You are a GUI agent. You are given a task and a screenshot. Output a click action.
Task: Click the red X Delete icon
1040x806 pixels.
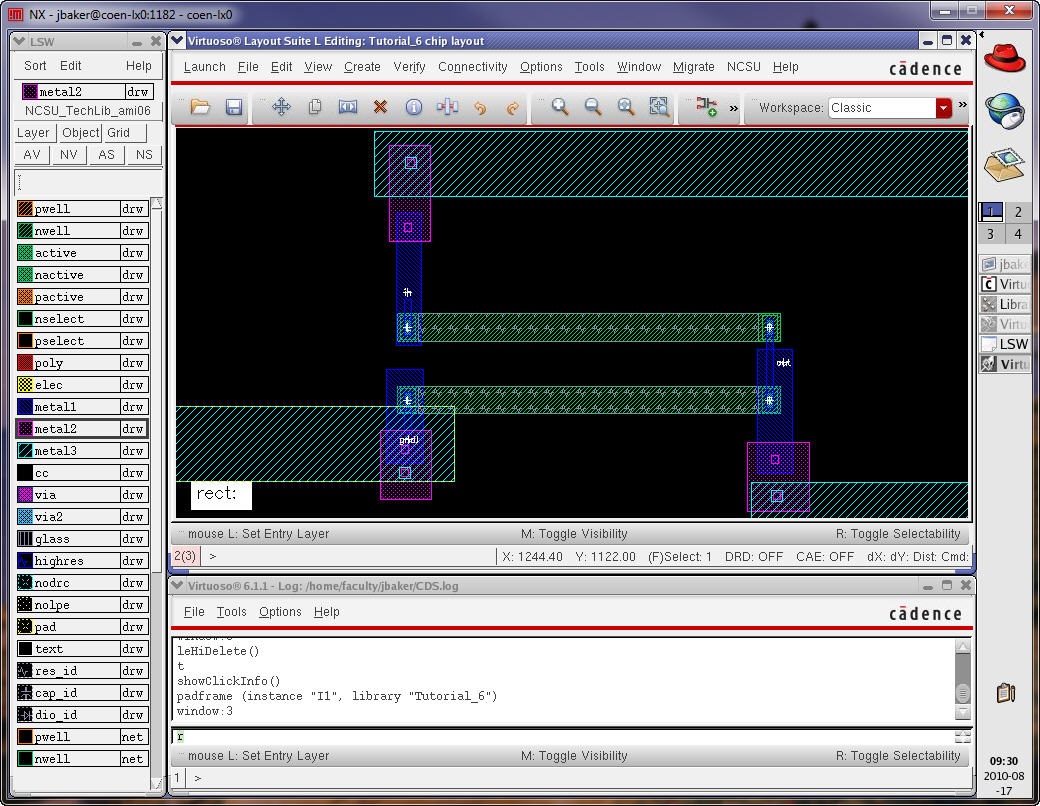(x=380, y=107)
